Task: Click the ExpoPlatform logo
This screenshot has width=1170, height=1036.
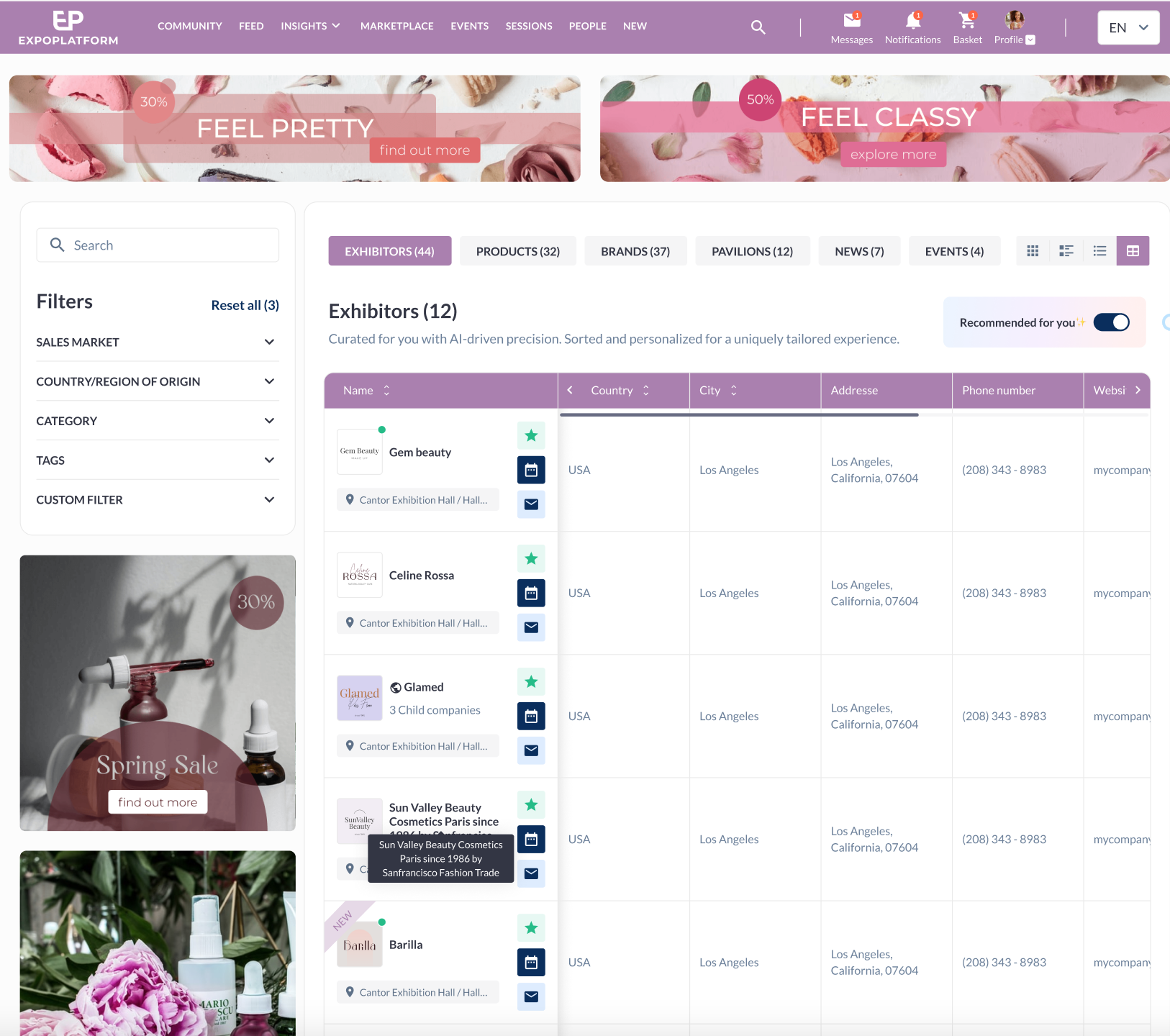Action: pyautogui.click(x=68, y=27)
